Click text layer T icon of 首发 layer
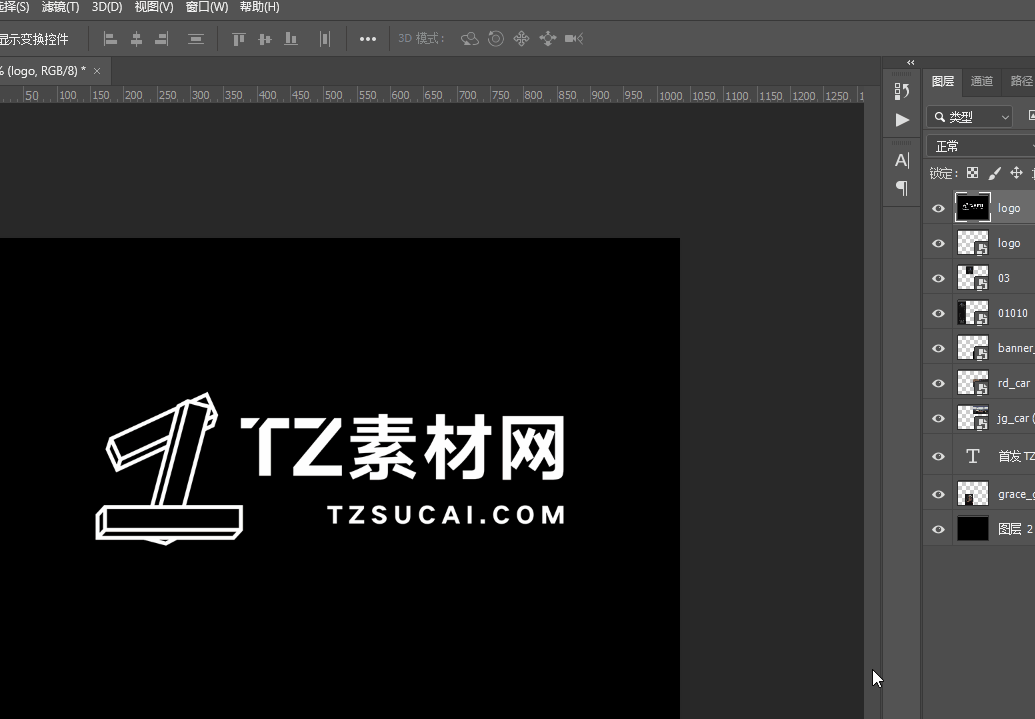Viewport: 1035px width, 719px height. click(x=972, y=456)
